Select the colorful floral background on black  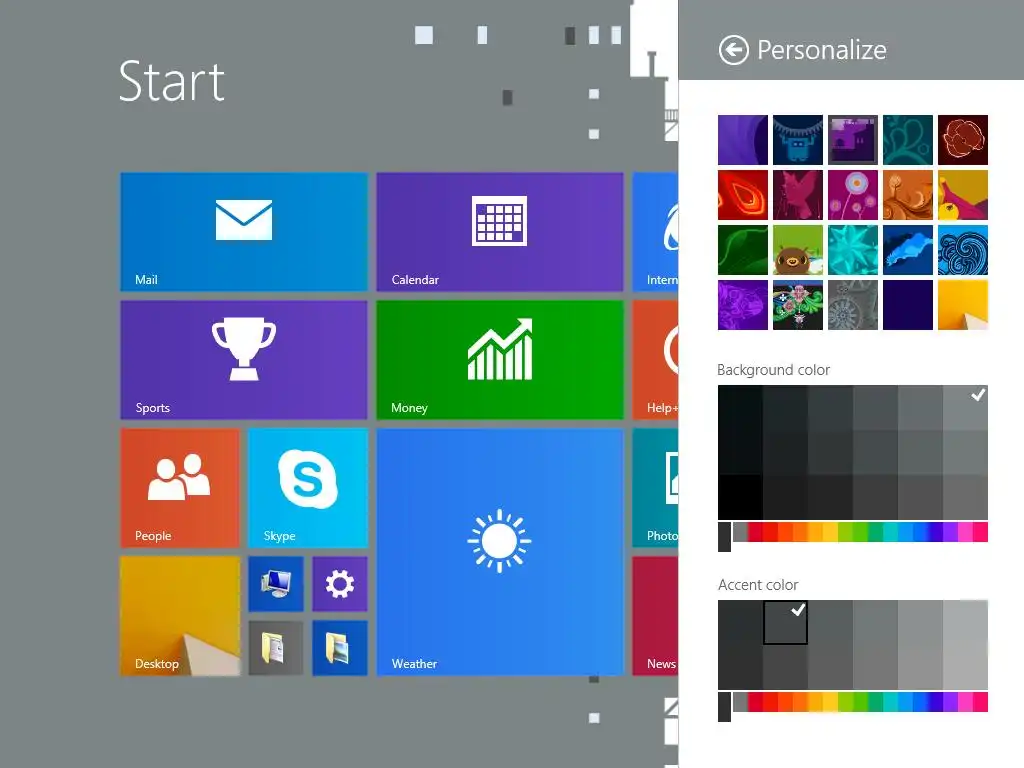pyautogui.click(x=797, y=305)
